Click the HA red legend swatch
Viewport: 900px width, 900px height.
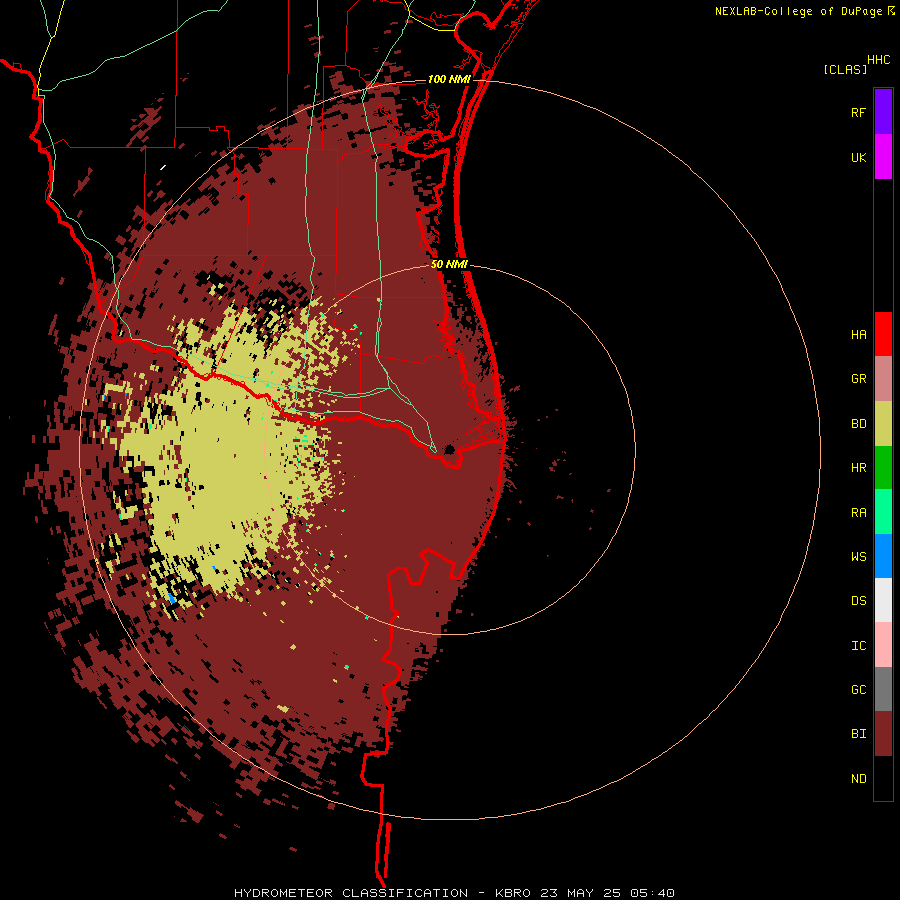tap(883, 334)
